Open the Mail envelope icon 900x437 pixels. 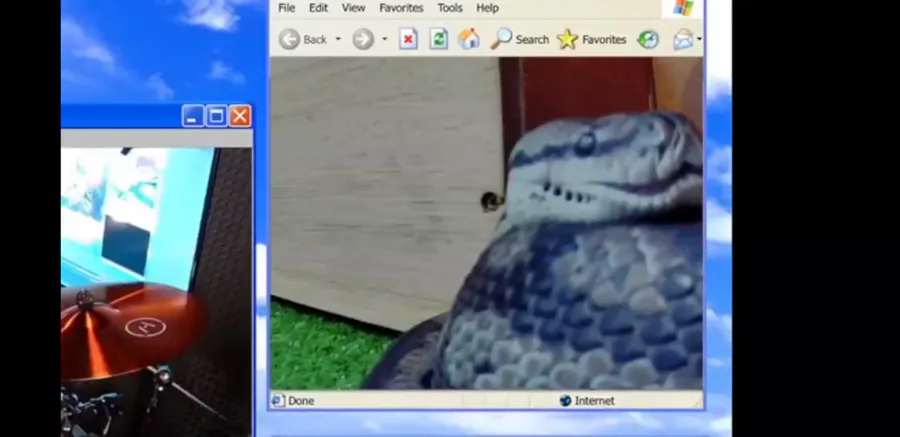tap(683, 39)
